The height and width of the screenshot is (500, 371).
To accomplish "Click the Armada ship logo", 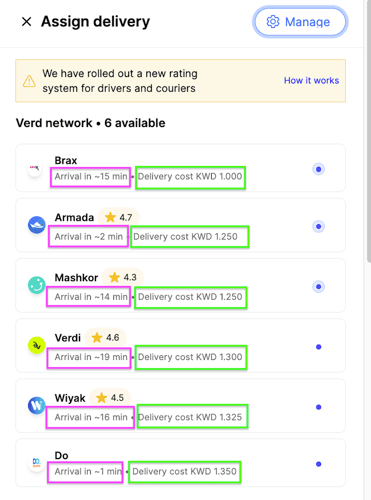I will point(36,225).
